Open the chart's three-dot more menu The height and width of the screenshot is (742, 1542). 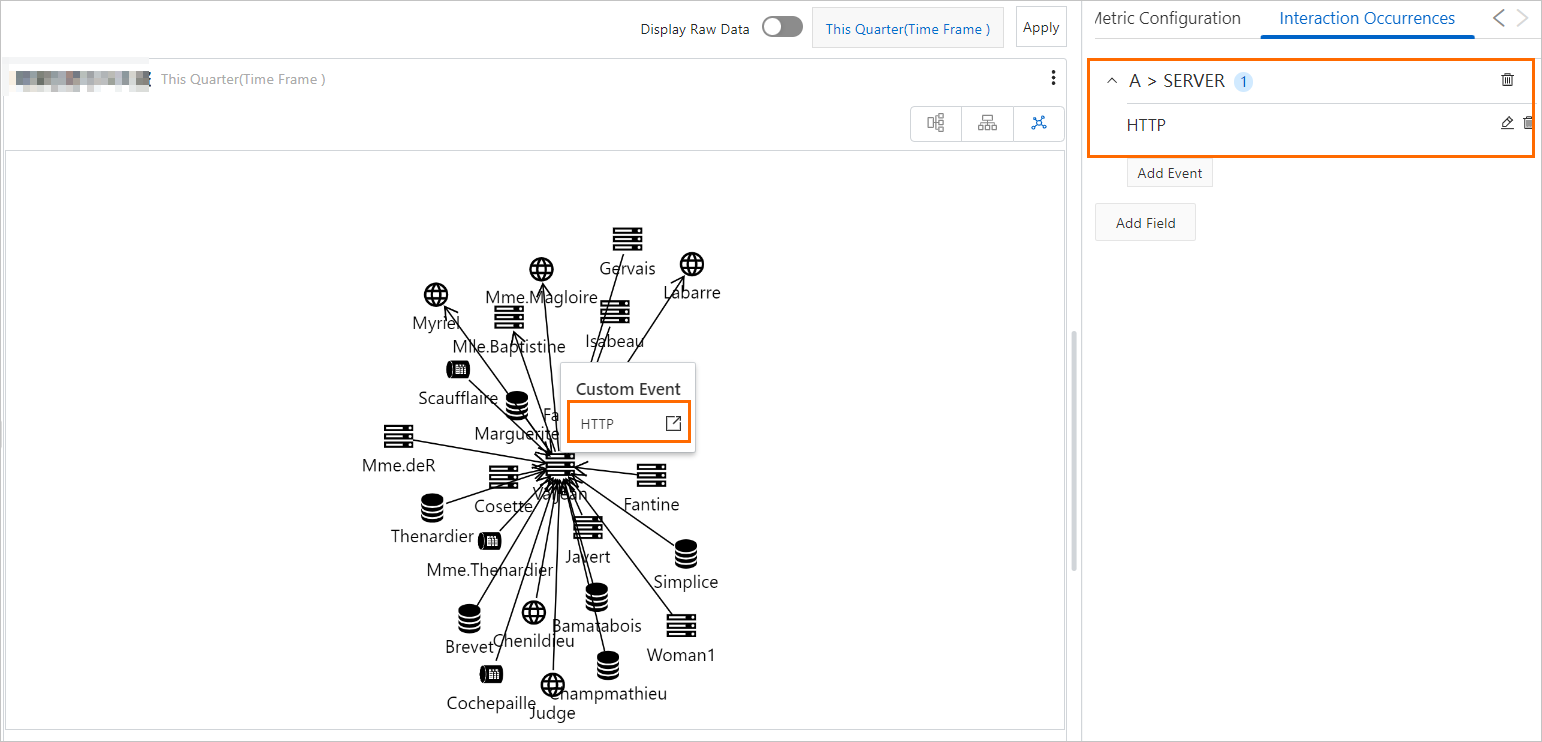pos(1053,78)
